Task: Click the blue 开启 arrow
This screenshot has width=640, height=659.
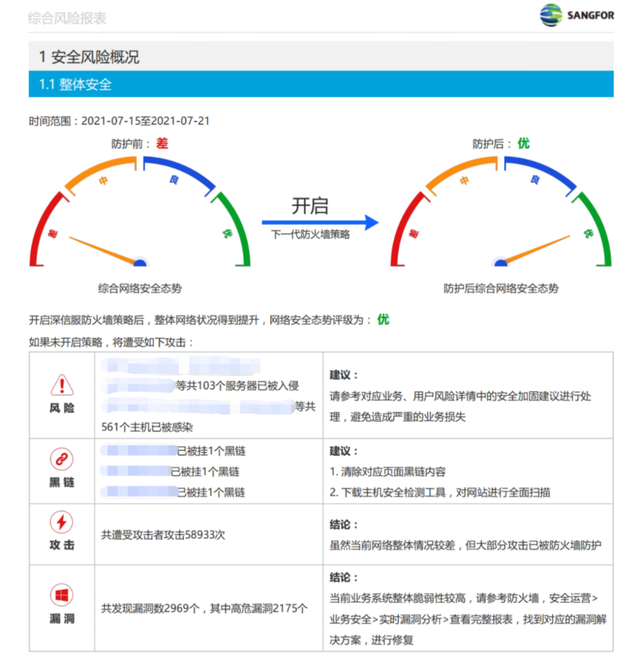Action: pyautogui.click(x=320, y=222)
